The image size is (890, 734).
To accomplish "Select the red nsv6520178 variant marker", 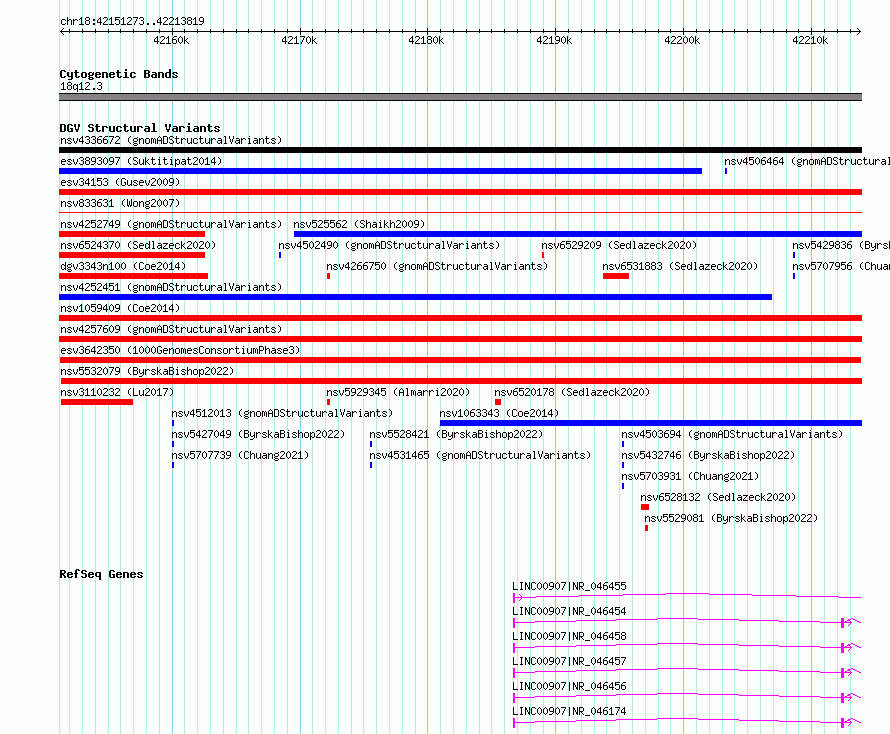I will 498,402.
